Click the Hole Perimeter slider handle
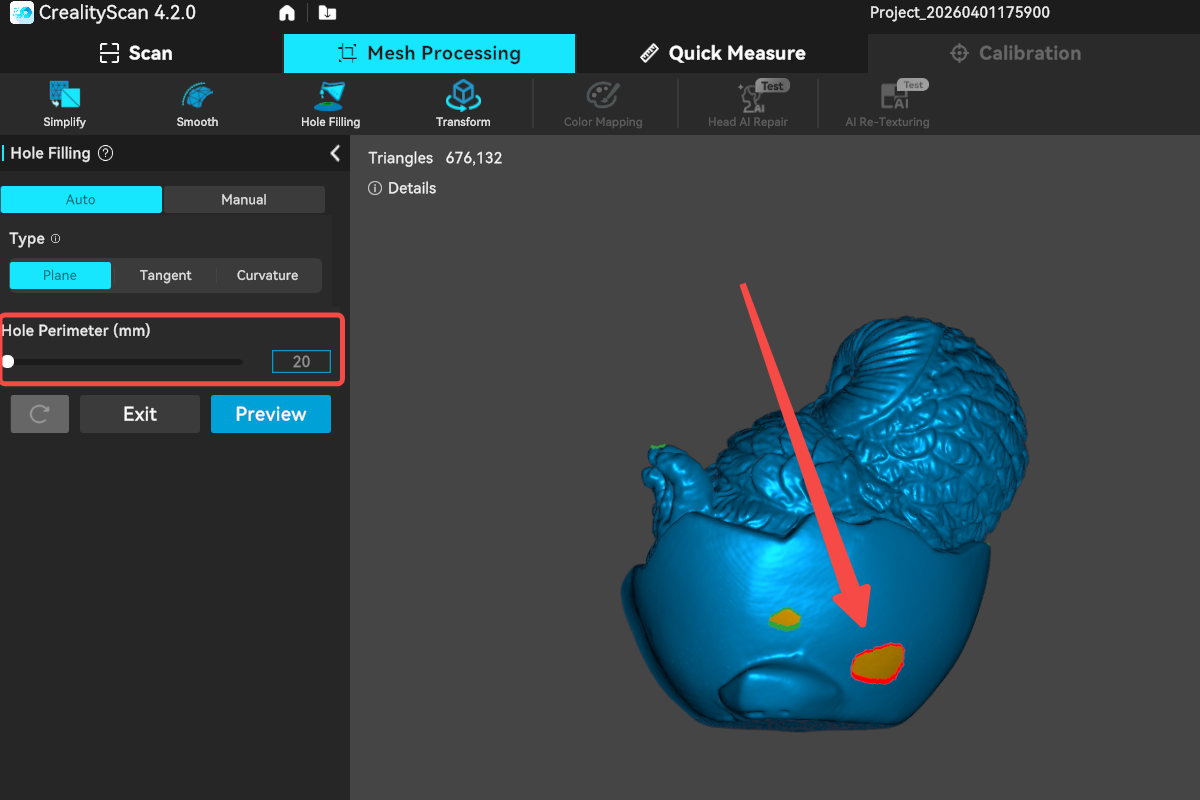1200x800 pixels. coord(8,362)
